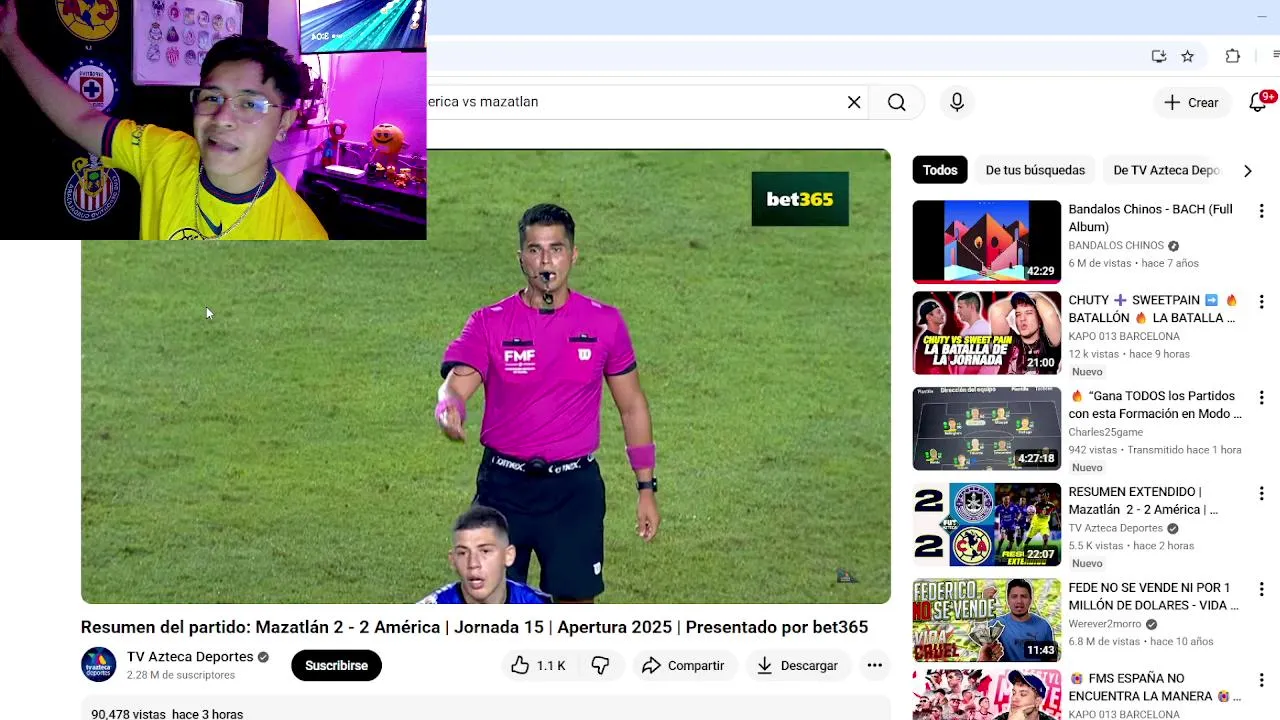Open title Bandalos Chinos - BACH Full Album

tap(1150, 218)
